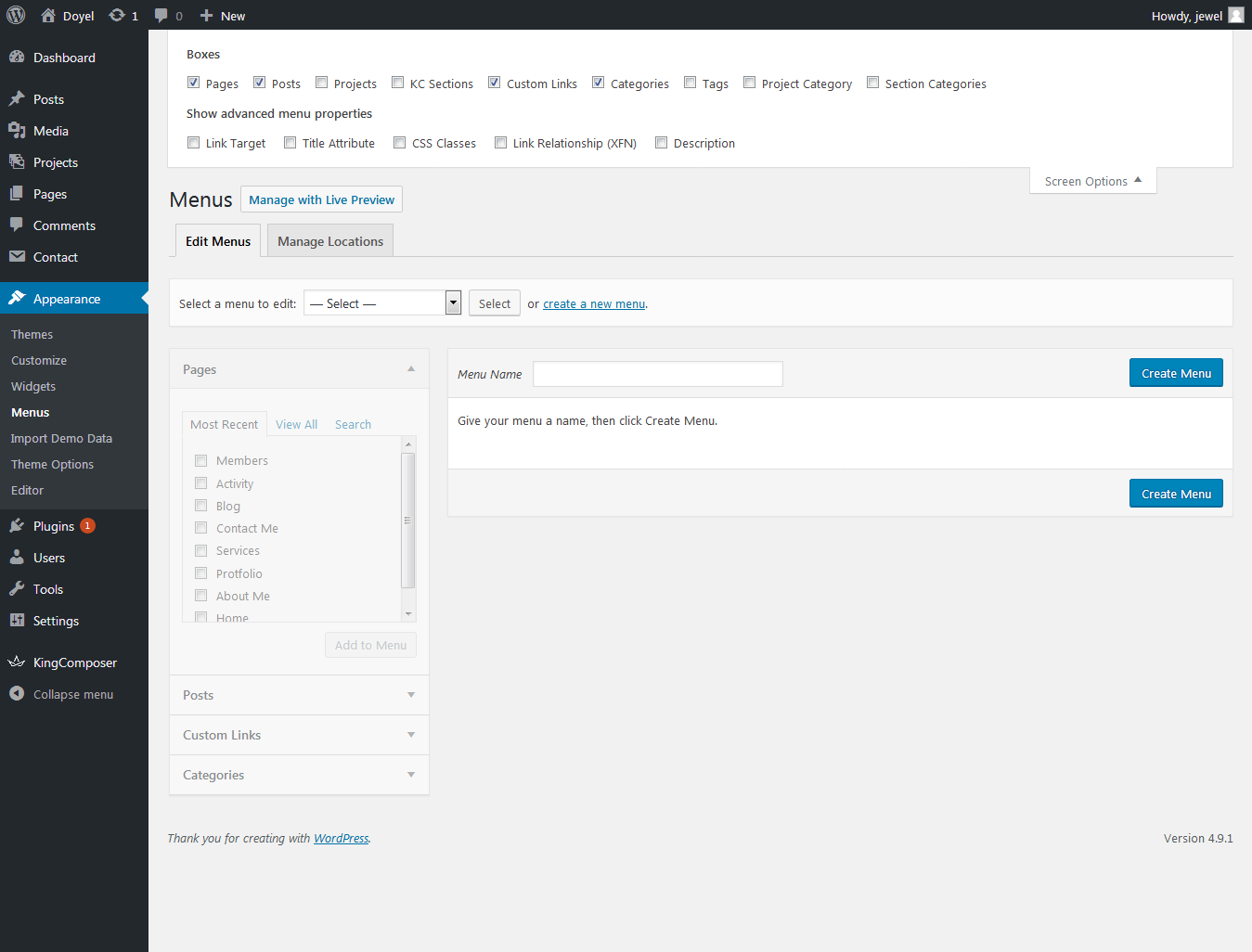Collapse the Screen Options panel
Image resolution: width=1252 pixels, height=952 pixels.
click(x=1092, y=181)
